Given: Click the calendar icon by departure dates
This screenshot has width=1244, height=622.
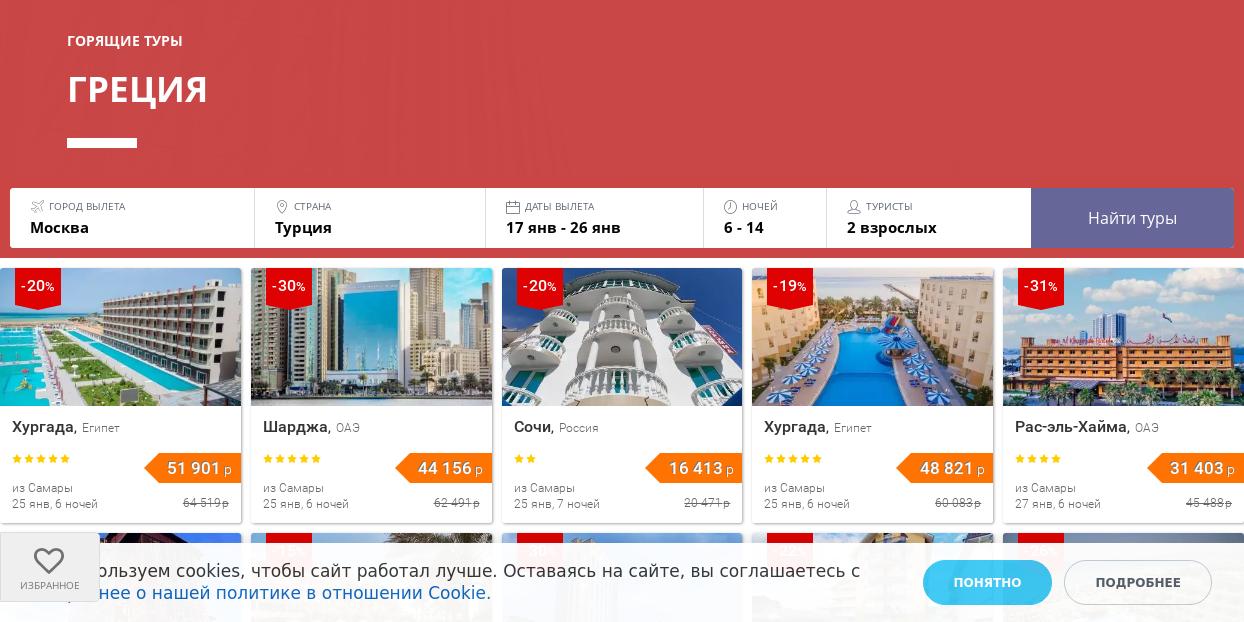Looking at the screenshot, I should tap(513, 207).
